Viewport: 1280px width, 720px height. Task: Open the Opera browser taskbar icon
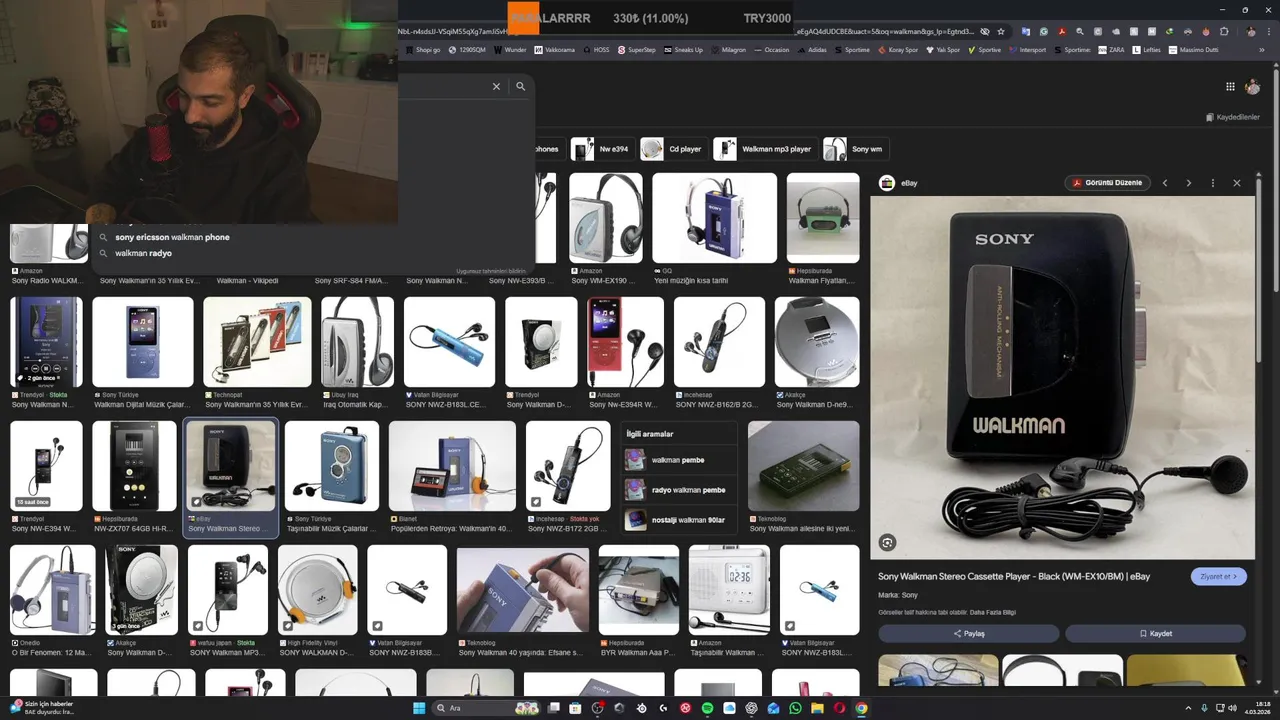[839, 708]
